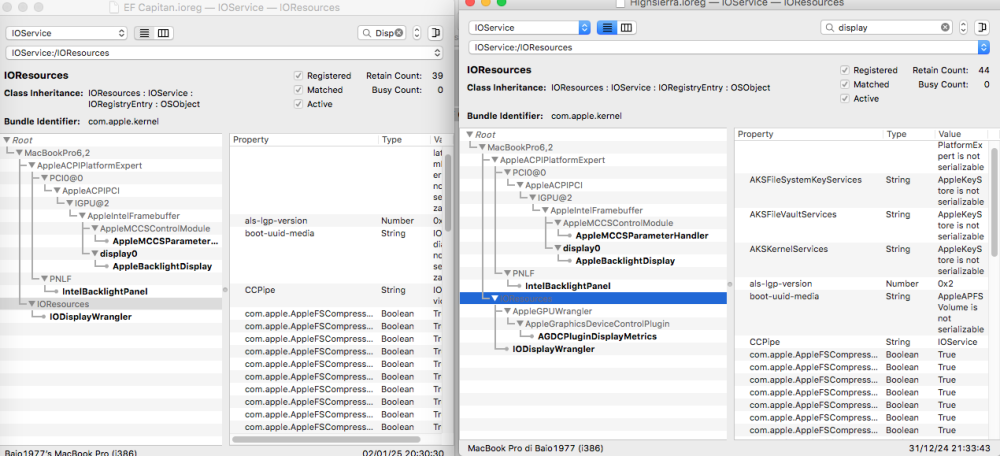Collapse IGPU@2 node in High Sierra window

533,198
